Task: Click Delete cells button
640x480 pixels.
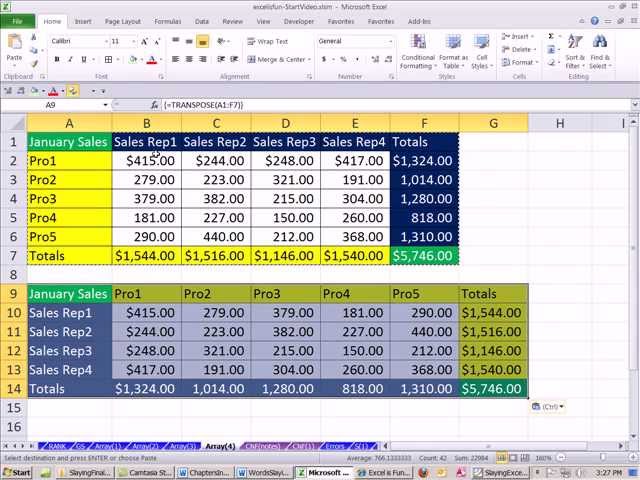Action: click(518, 50)
